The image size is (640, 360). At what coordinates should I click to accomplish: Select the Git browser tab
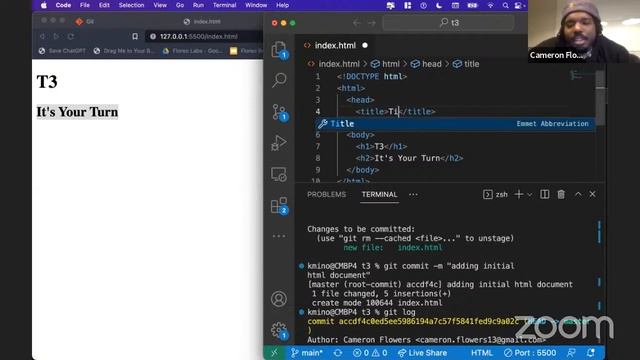(x=84, y=21)
